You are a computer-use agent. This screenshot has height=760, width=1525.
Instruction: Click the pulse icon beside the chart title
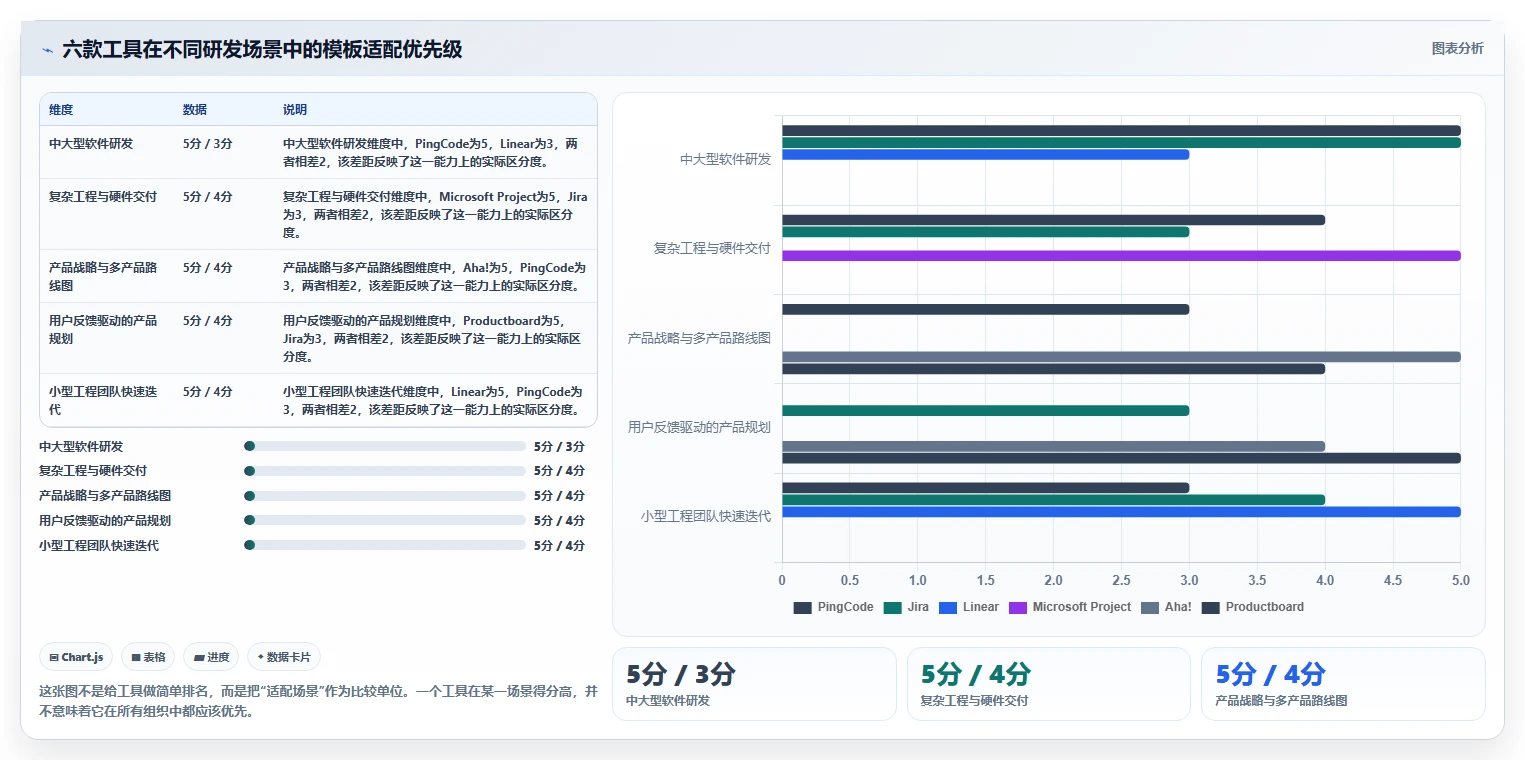click(x=47, y=50)
